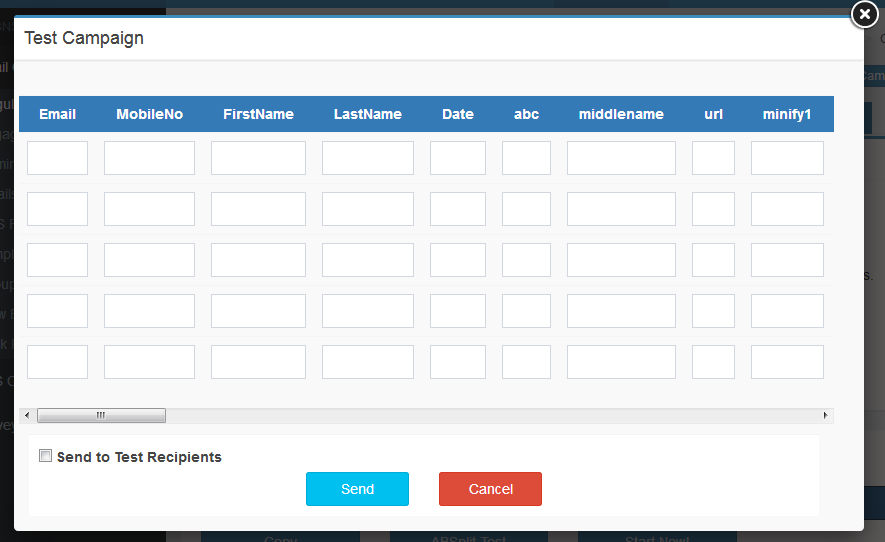Enable Send to Test Recipients checkbox
The width and height of the screenshot is (885, 542).
(x=45, y=456)
